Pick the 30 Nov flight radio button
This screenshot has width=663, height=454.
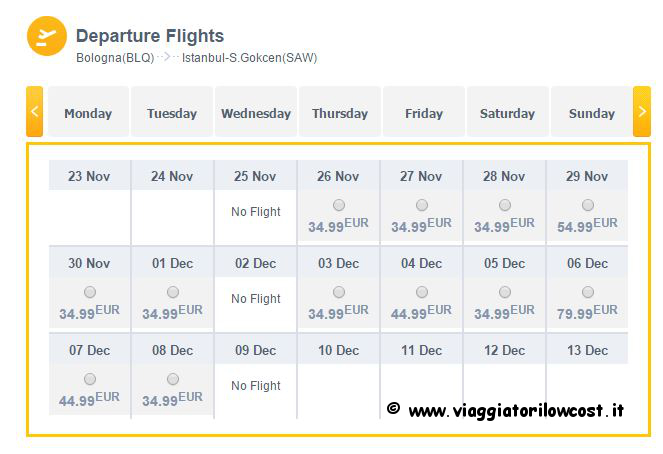click(x=90, y=292)
